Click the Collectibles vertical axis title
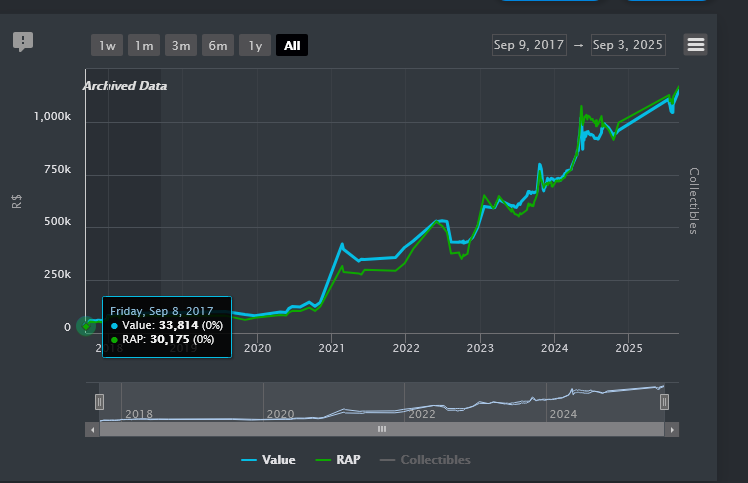This screenshot has height=483, width=748. [x=694, y=201]
